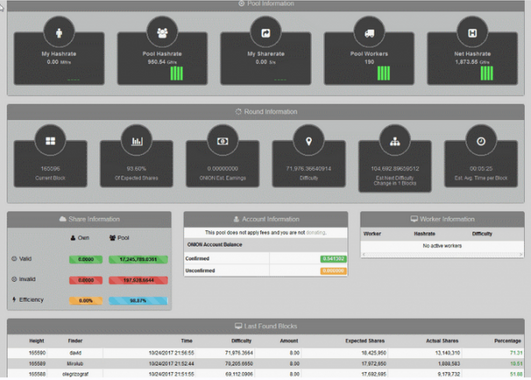
Task: Click the Valid row smiley icon
Action: tap(14, 259)
